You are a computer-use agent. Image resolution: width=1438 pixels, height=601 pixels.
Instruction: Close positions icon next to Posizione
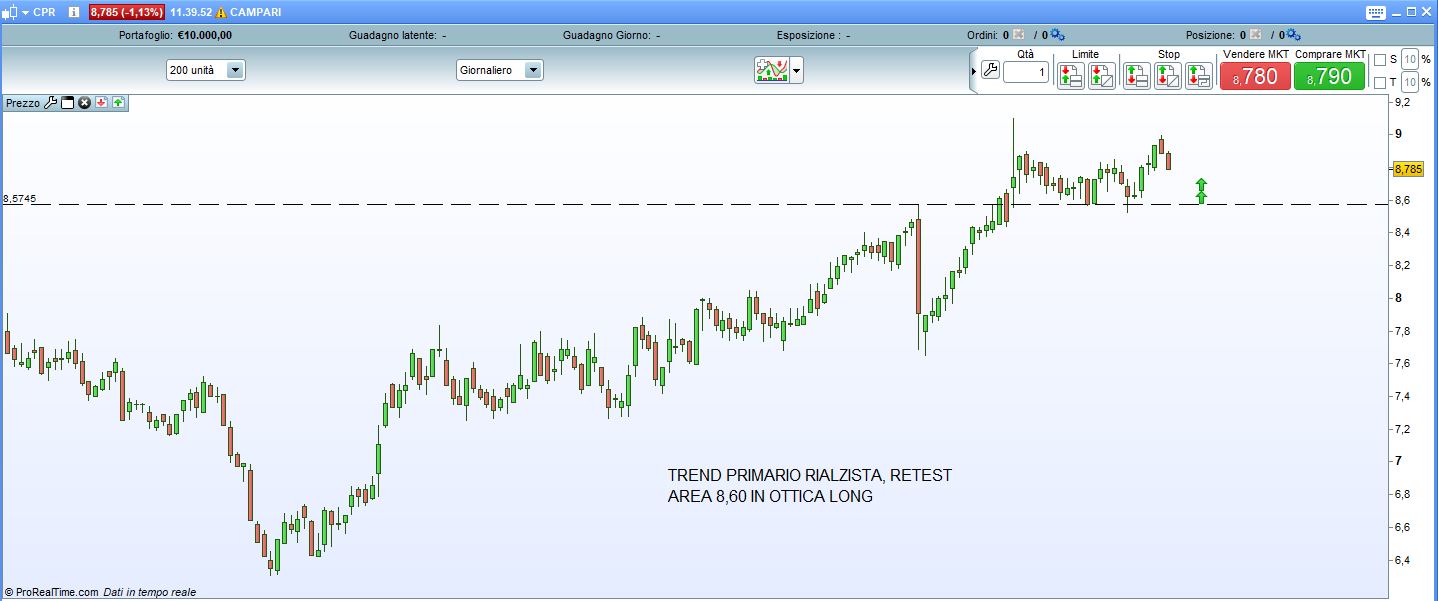[x=1256, y=34]
